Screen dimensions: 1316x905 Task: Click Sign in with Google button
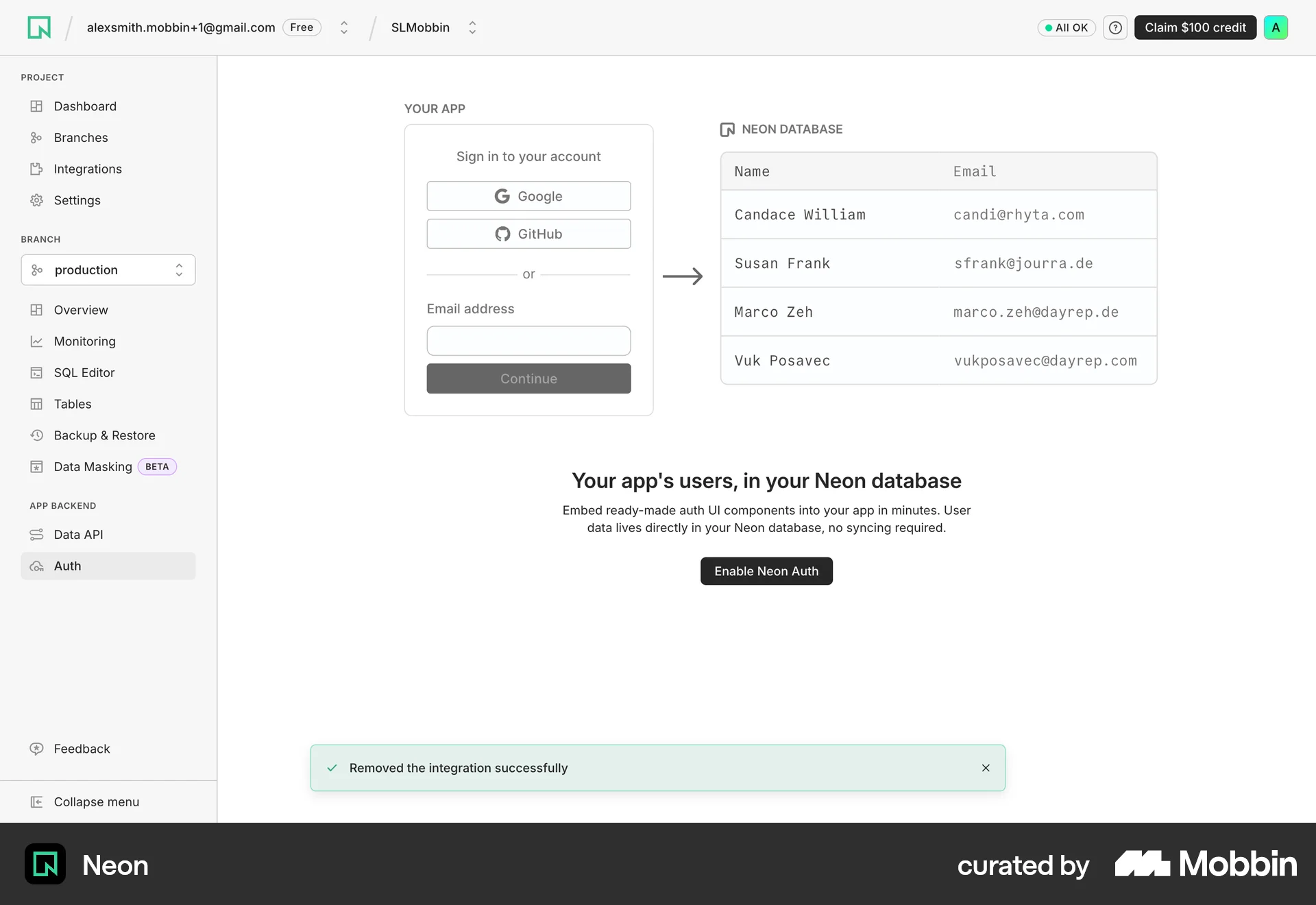tap(528, 196)
